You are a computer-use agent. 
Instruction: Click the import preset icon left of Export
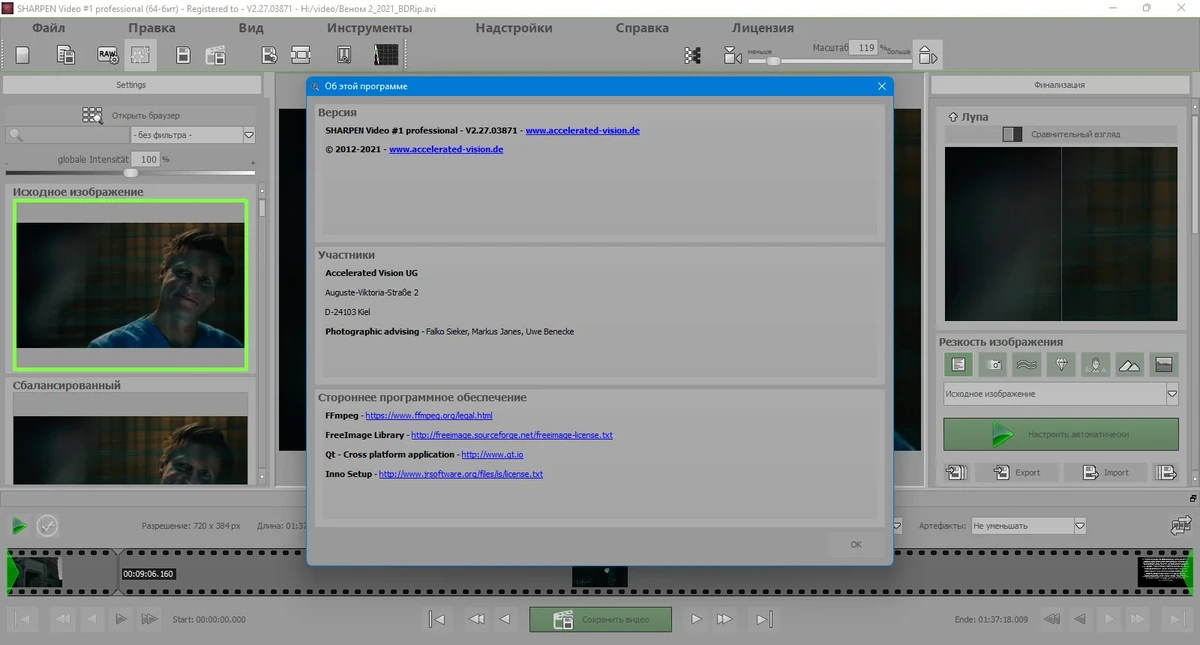(x=956, y=472)
